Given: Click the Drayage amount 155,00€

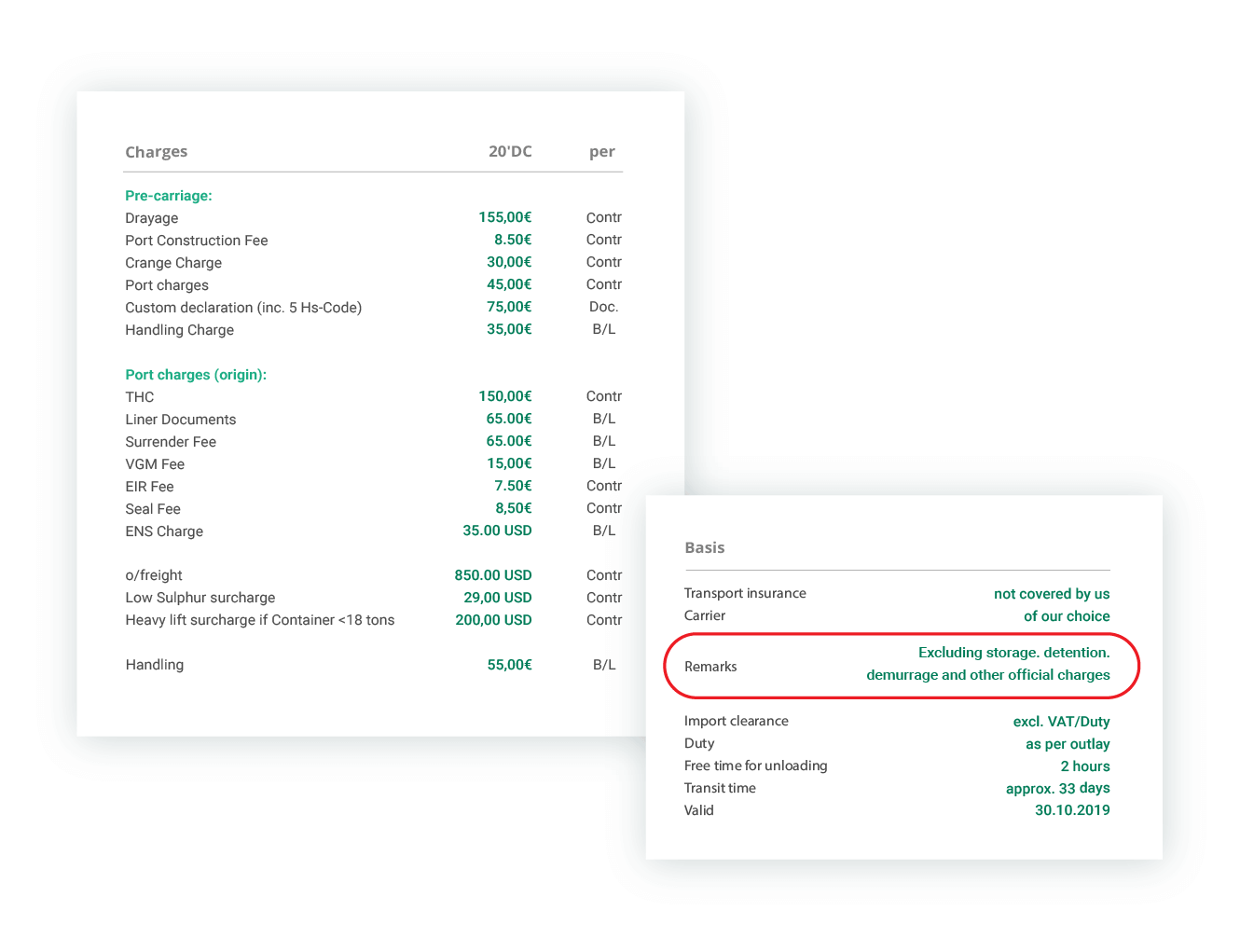Looking at the screenshot, I should [504, 217].
